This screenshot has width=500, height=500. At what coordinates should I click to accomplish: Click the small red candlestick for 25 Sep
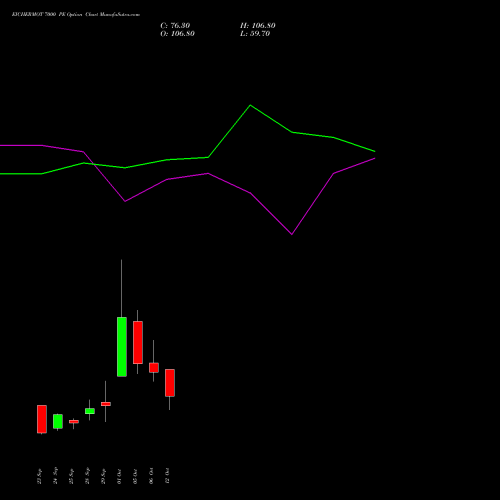tap(74, 422)
